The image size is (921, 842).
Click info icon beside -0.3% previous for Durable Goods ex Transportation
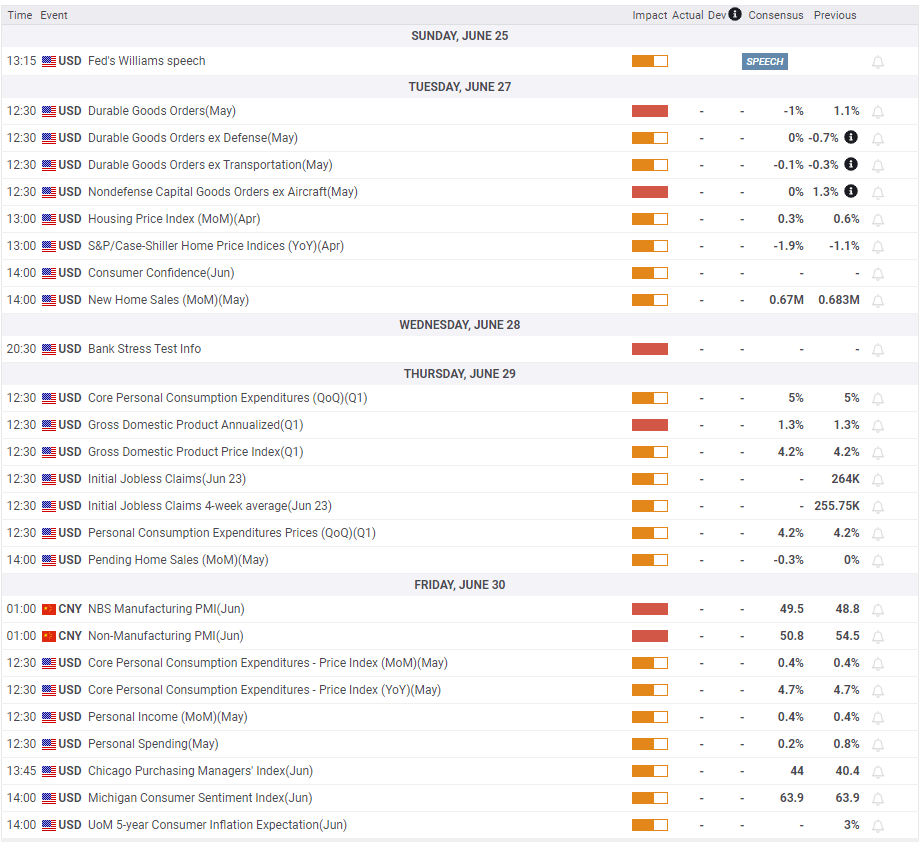coord(851,164)
